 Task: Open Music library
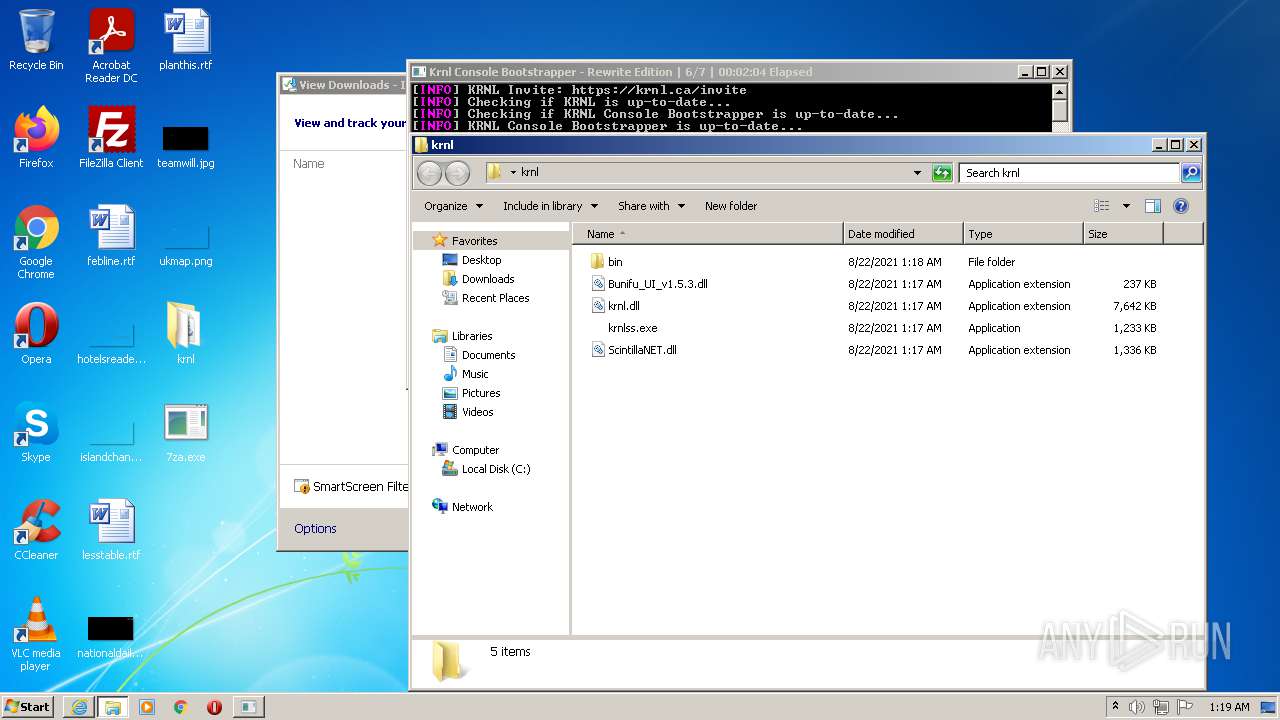click(x=475, y=374)
